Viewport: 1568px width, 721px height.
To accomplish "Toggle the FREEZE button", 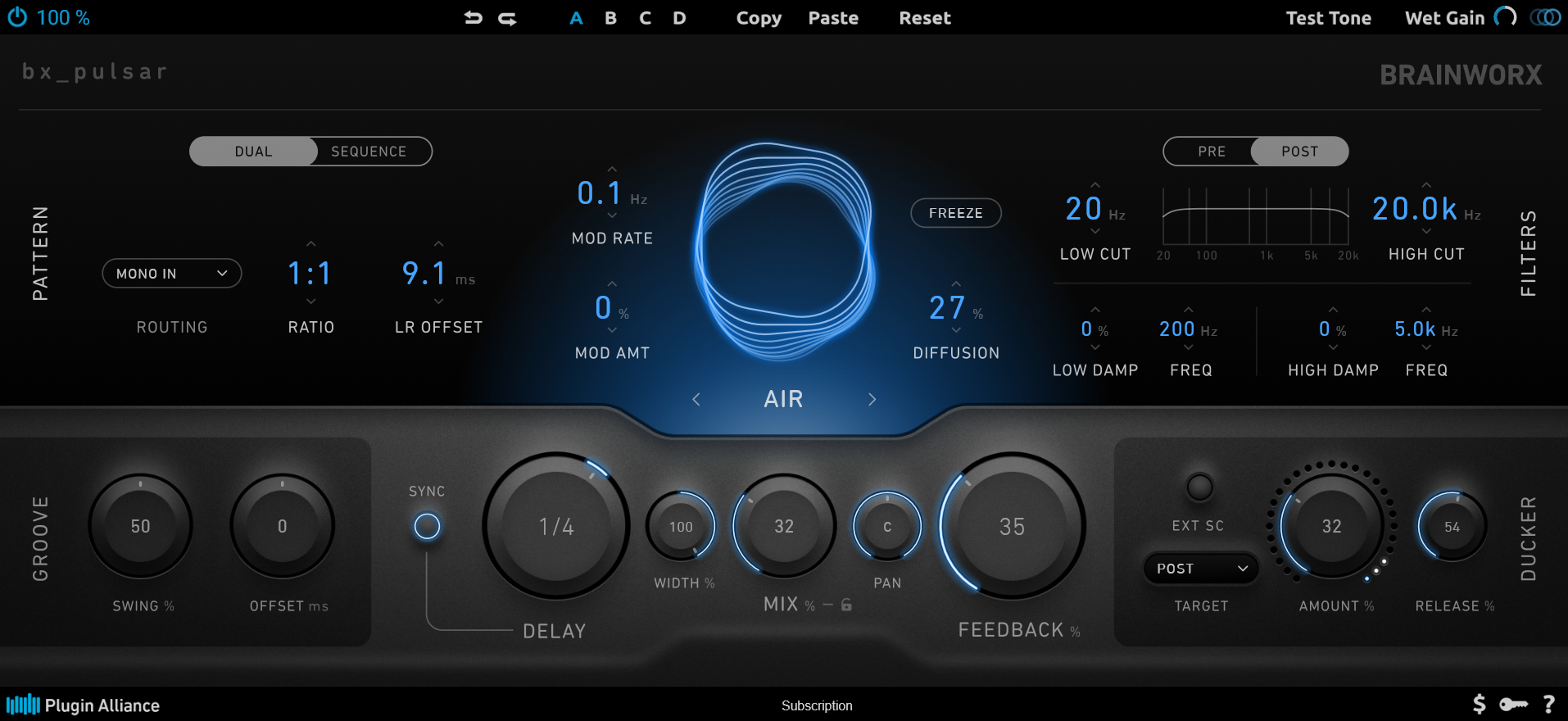I will pyautogui.click(x=956, y=213).
